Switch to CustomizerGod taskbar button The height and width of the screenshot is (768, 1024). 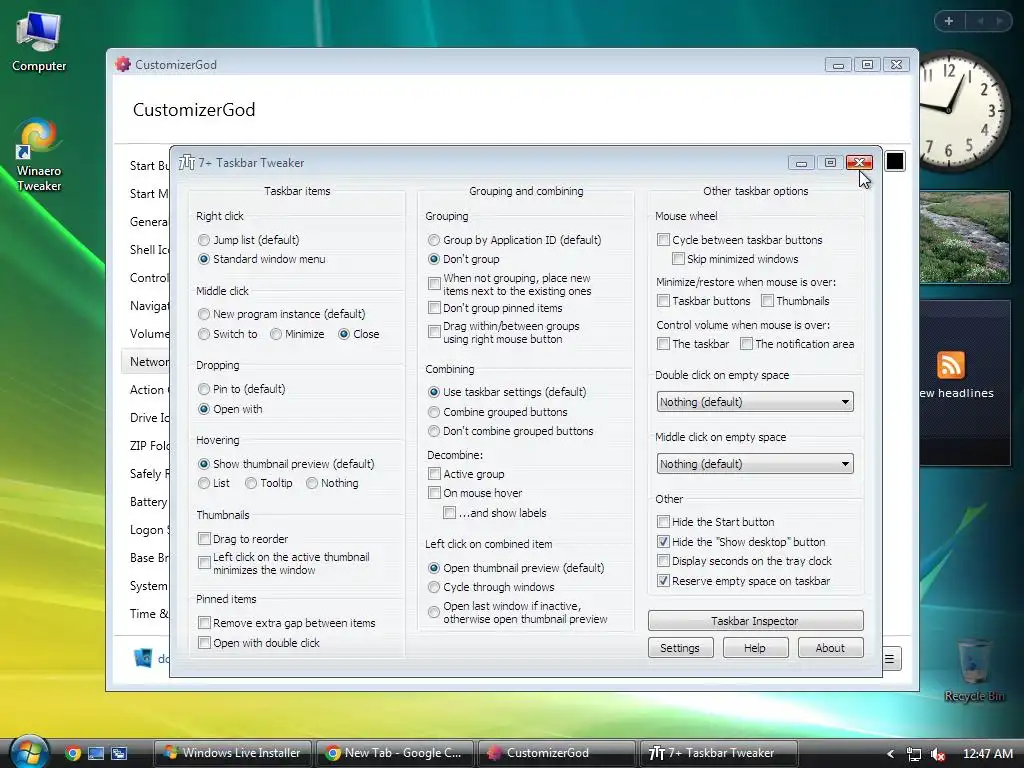pos(556,753)
